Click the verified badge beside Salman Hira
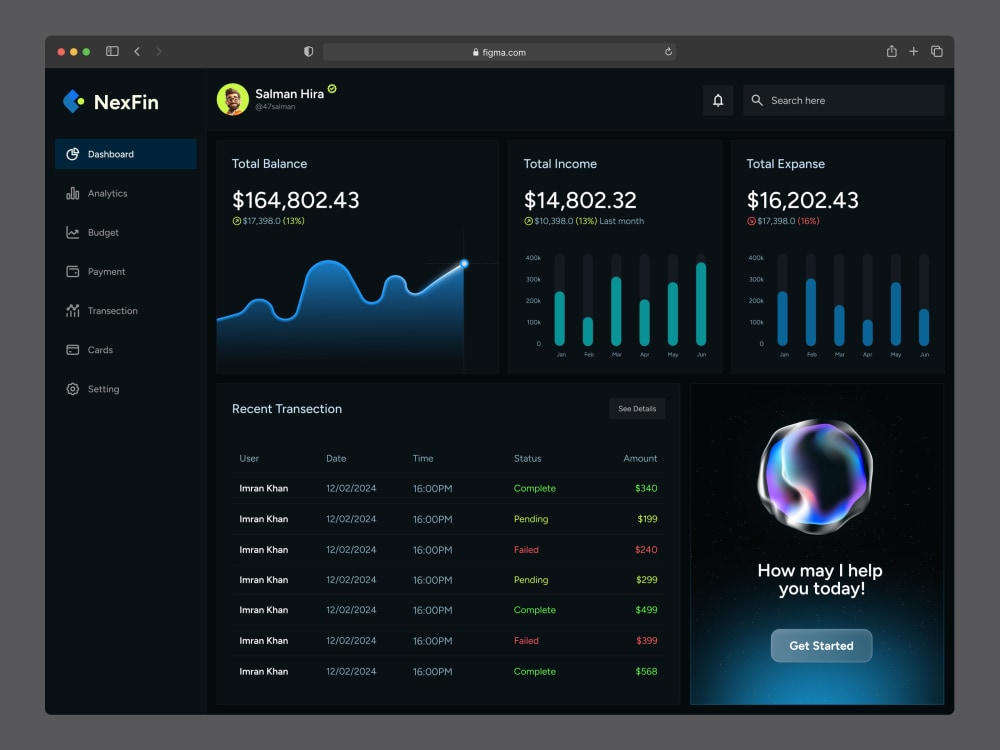Screen dimensions: 1000x750 tap(332, 89)
